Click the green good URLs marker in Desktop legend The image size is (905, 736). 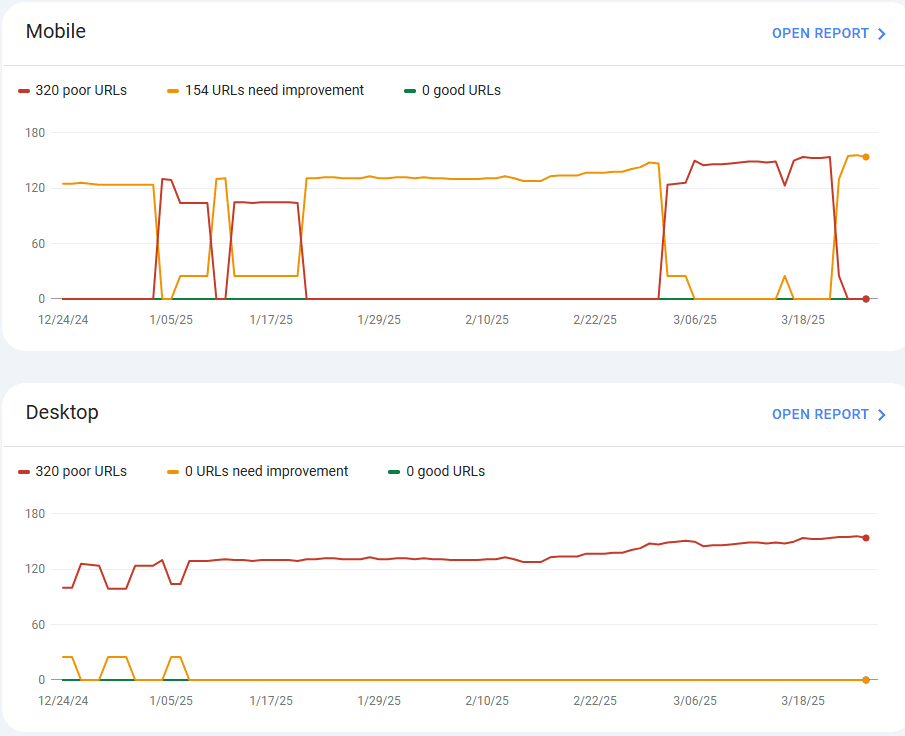tap(394, 472)
